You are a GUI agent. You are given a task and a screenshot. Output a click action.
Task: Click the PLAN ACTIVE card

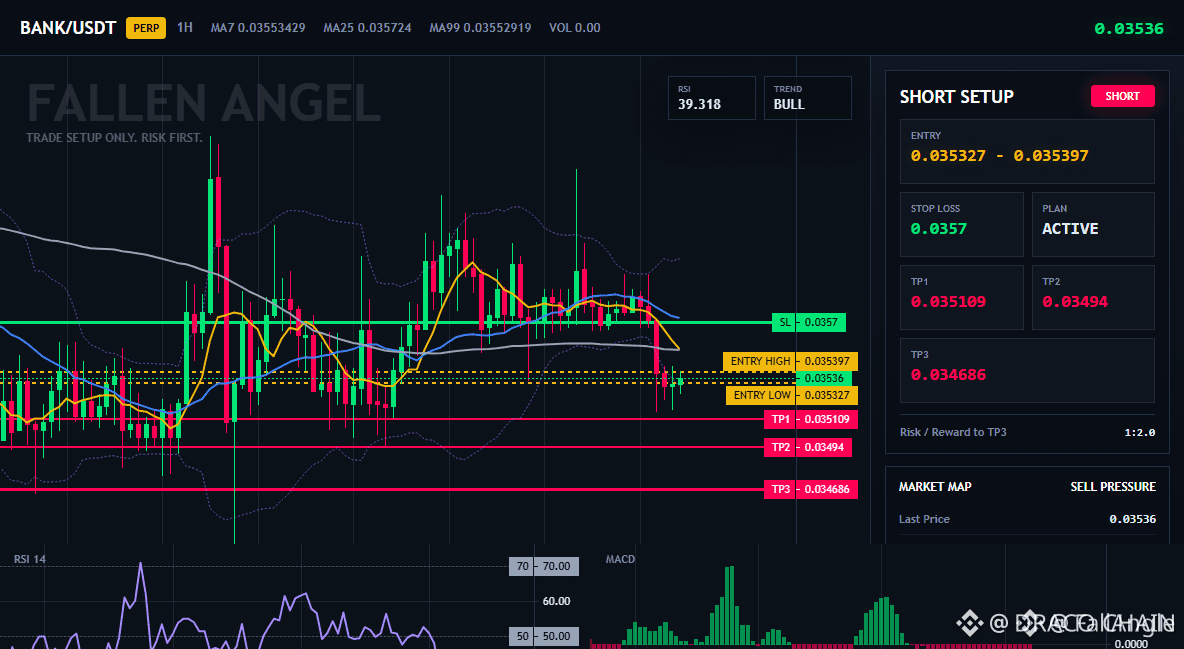point(1093,224)
